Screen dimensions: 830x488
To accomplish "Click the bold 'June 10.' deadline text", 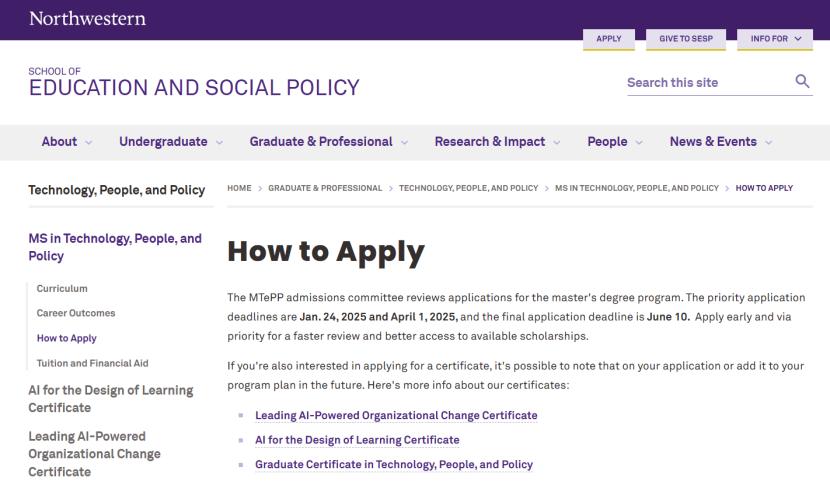I will click(668, 317).
